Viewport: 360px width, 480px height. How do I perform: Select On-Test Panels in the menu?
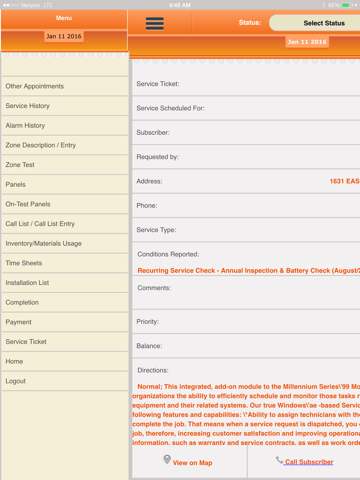65,204
